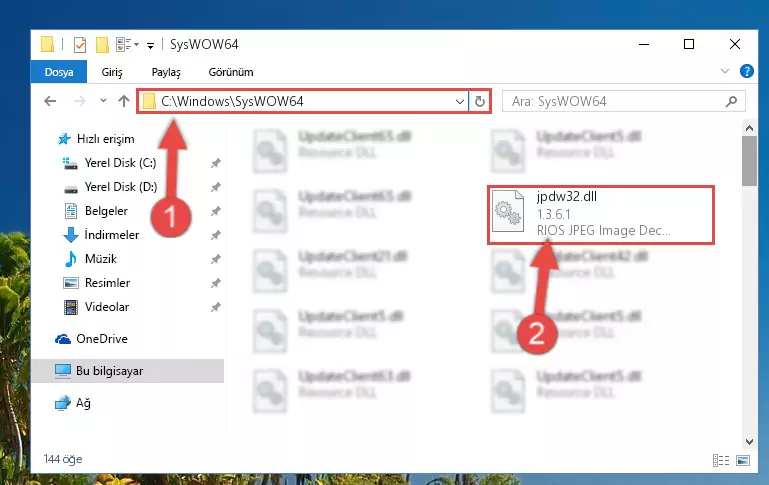This screenshot has height=485, width=769.
Task: Click the pin icon beside Belgeler
Action: click(x=215, y=211)
